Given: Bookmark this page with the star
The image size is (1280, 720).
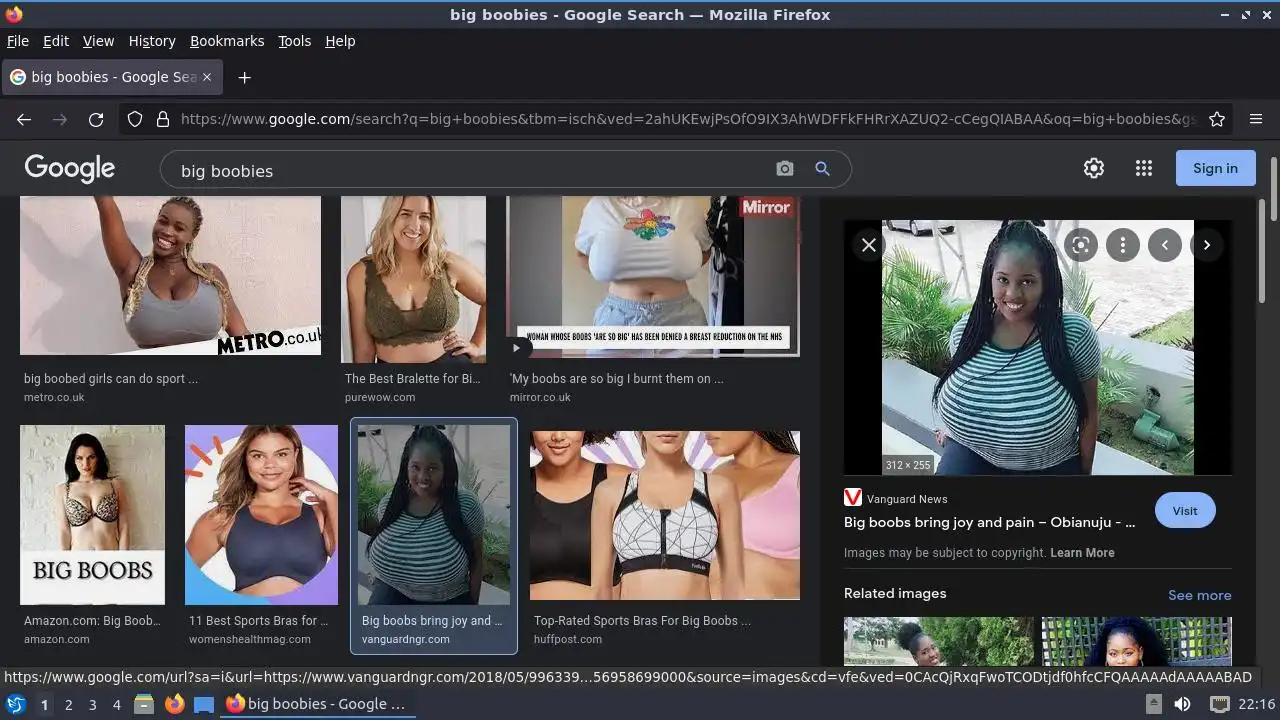Looking at the screenshot, I should pyautogui.click(x=1217, y=119).
